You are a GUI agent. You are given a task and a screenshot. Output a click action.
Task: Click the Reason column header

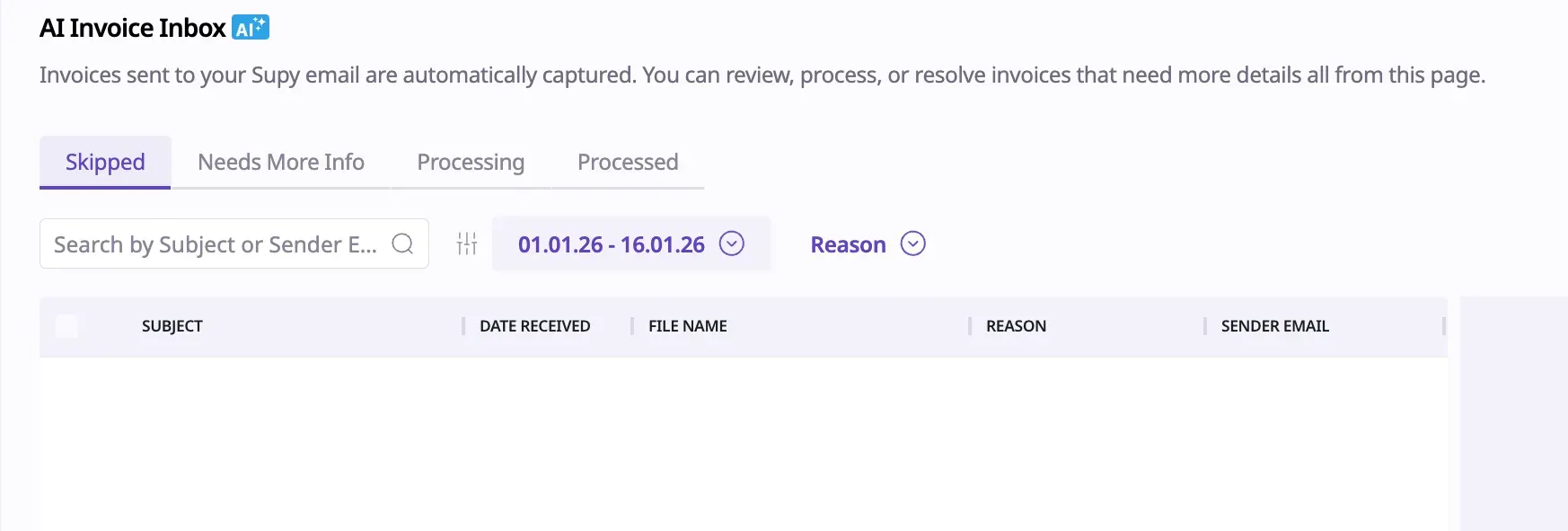(1016, 326)
